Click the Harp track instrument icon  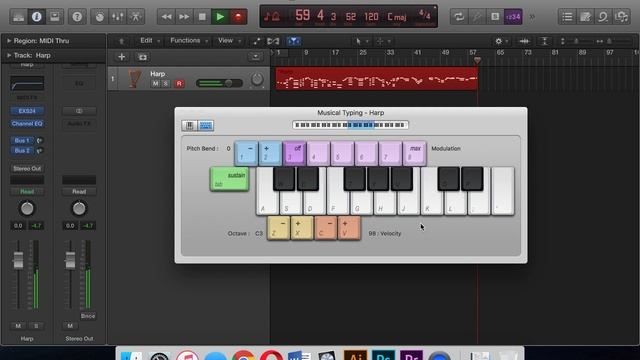pos(135,78)
